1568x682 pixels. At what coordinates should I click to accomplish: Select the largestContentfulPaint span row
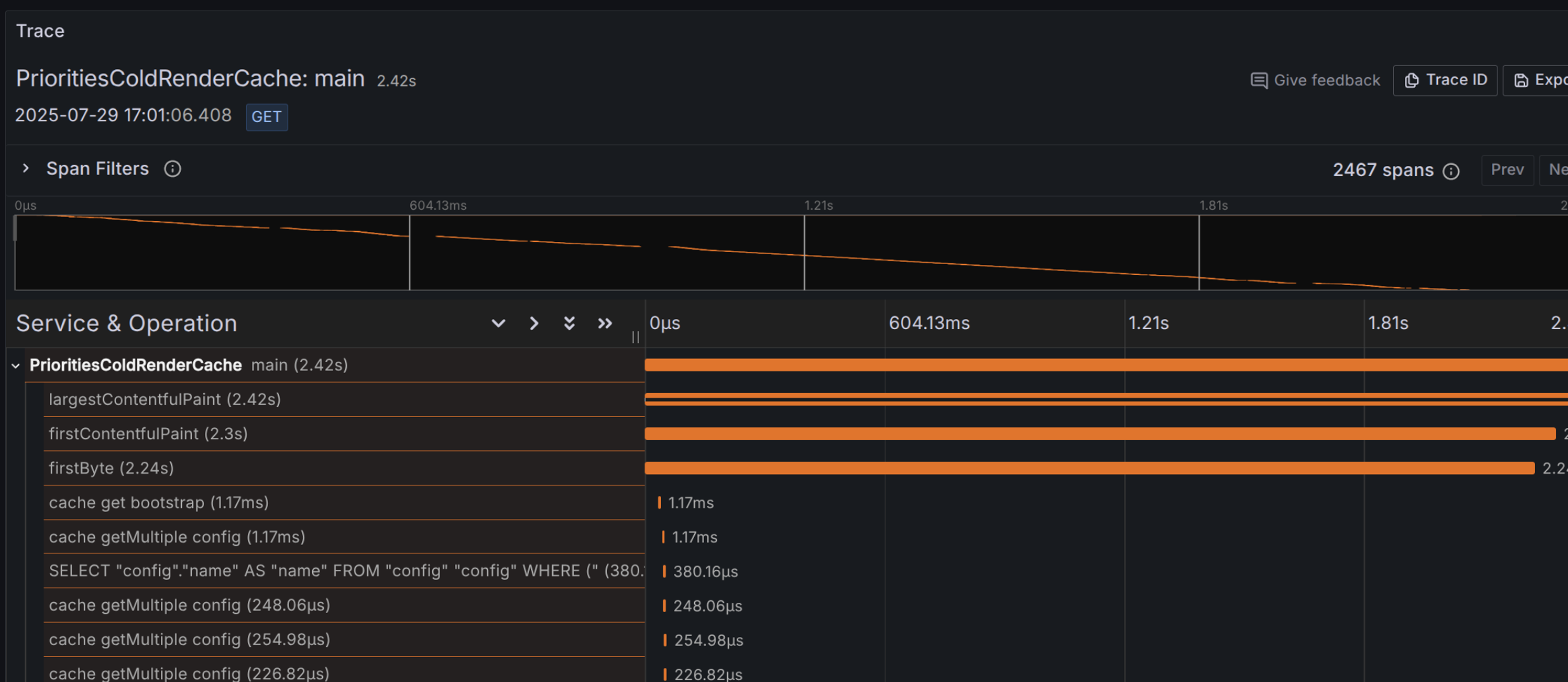(x=164, y=400)
